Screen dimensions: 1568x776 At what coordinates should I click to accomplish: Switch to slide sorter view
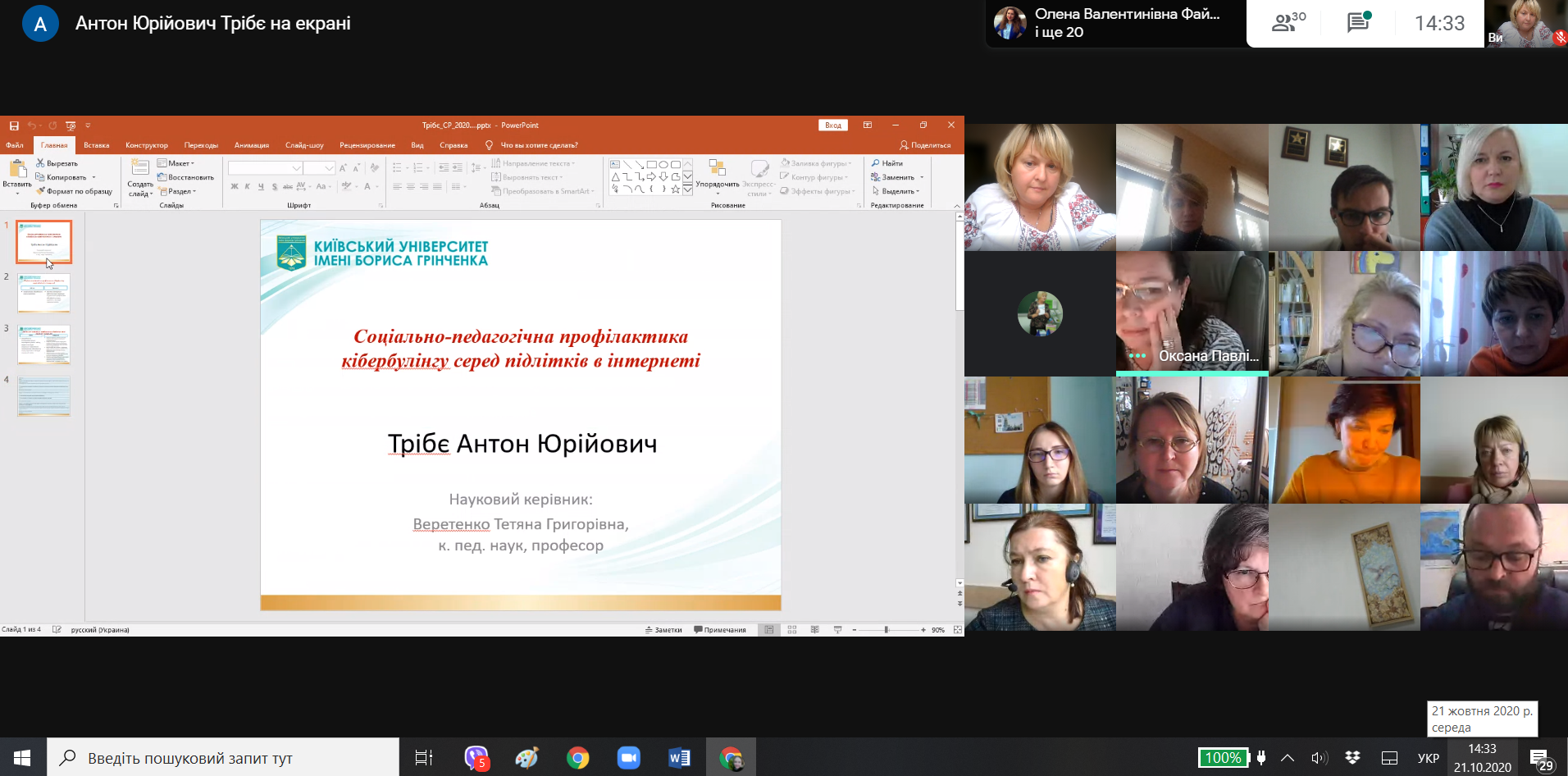tap(792, 630)
